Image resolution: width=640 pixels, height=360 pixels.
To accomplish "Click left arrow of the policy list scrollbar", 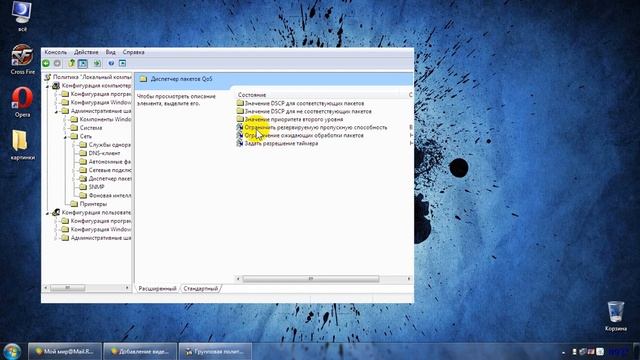I will (238, 279).
